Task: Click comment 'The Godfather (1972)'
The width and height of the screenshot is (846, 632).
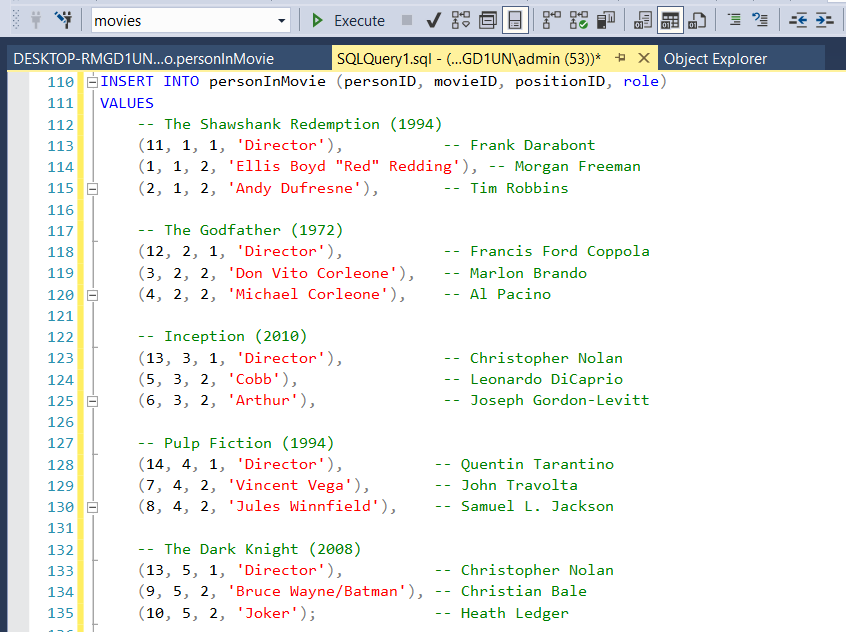Action: point(240,230)
